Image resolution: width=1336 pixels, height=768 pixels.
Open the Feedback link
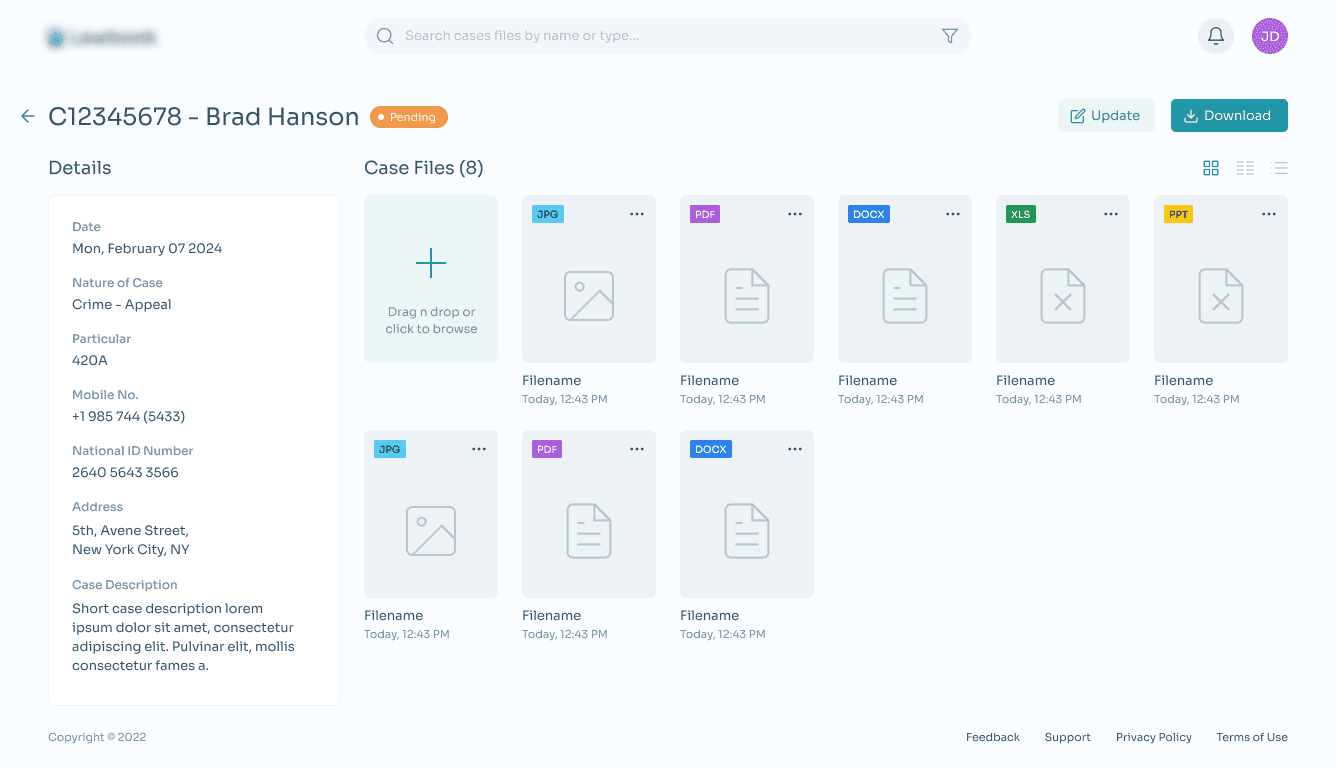click(x=993, y=737)
